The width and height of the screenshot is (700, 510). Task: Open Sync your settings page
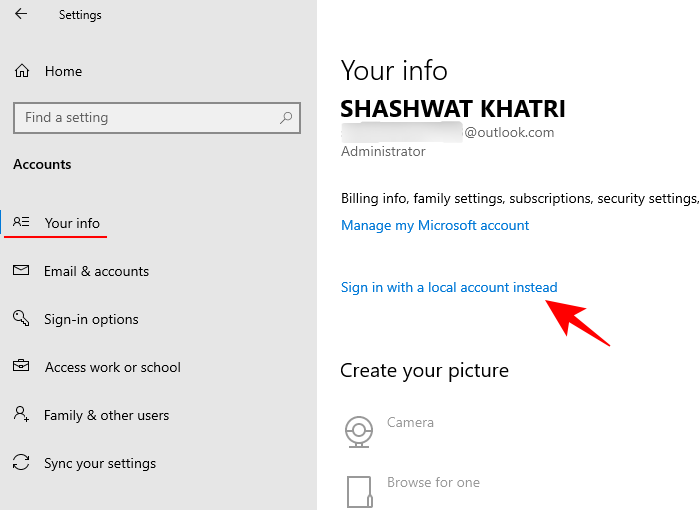pyautogui.click(x=100, y=463)
